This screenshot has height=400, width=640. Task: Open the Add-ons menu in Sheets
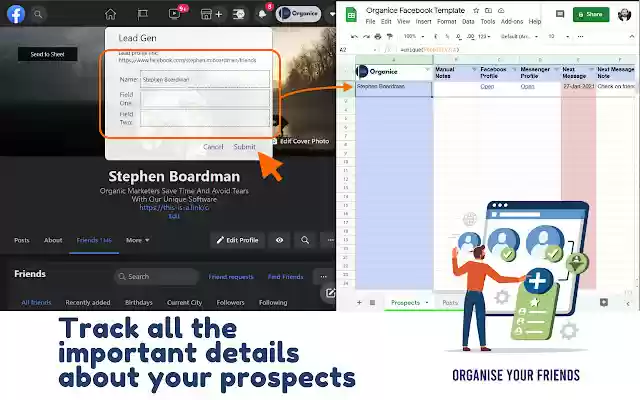click(512, 22)
